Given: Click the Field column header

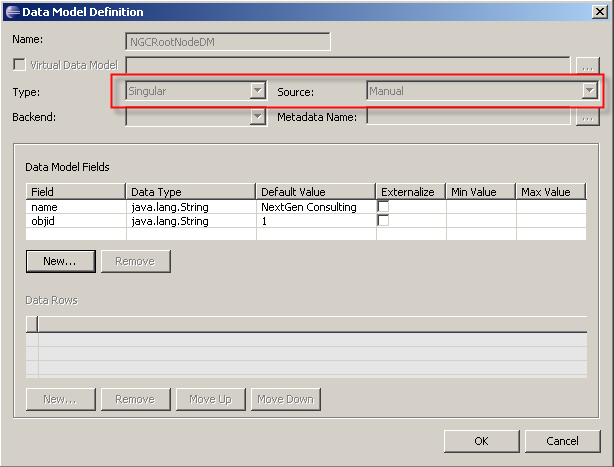Looking at the screenshot, I should [x=76, y=192].
